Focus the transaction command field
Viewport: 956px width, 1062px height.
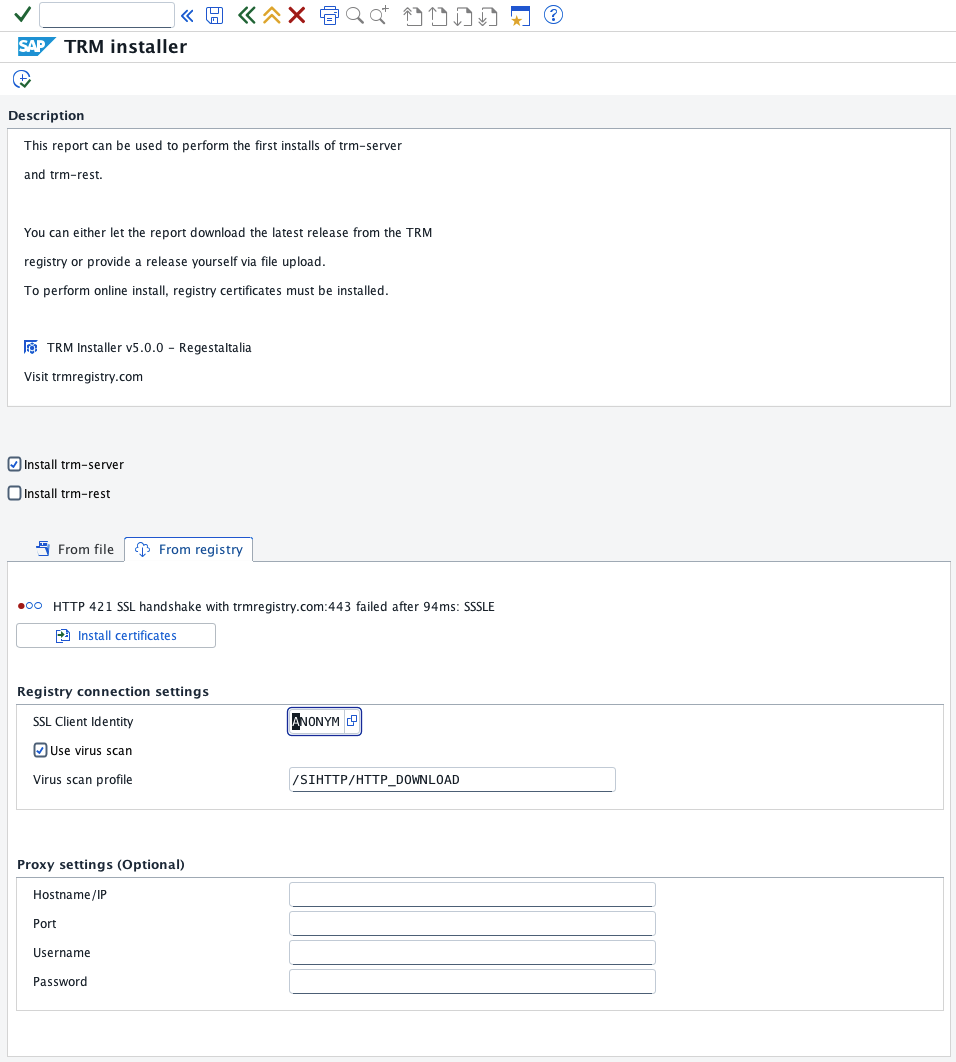pos(107,15)
